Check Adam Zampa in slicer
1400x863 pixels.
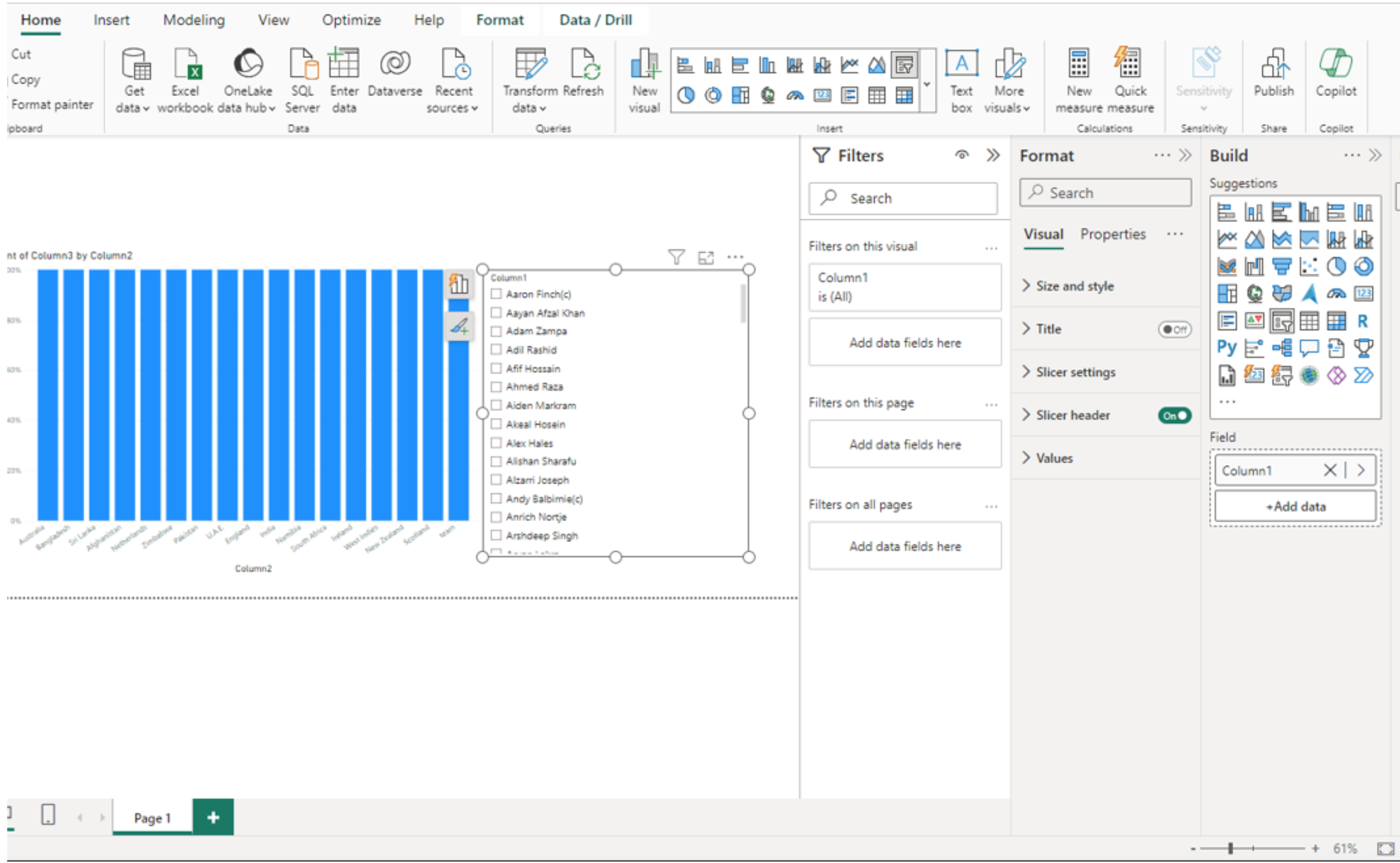pos(496,331)
